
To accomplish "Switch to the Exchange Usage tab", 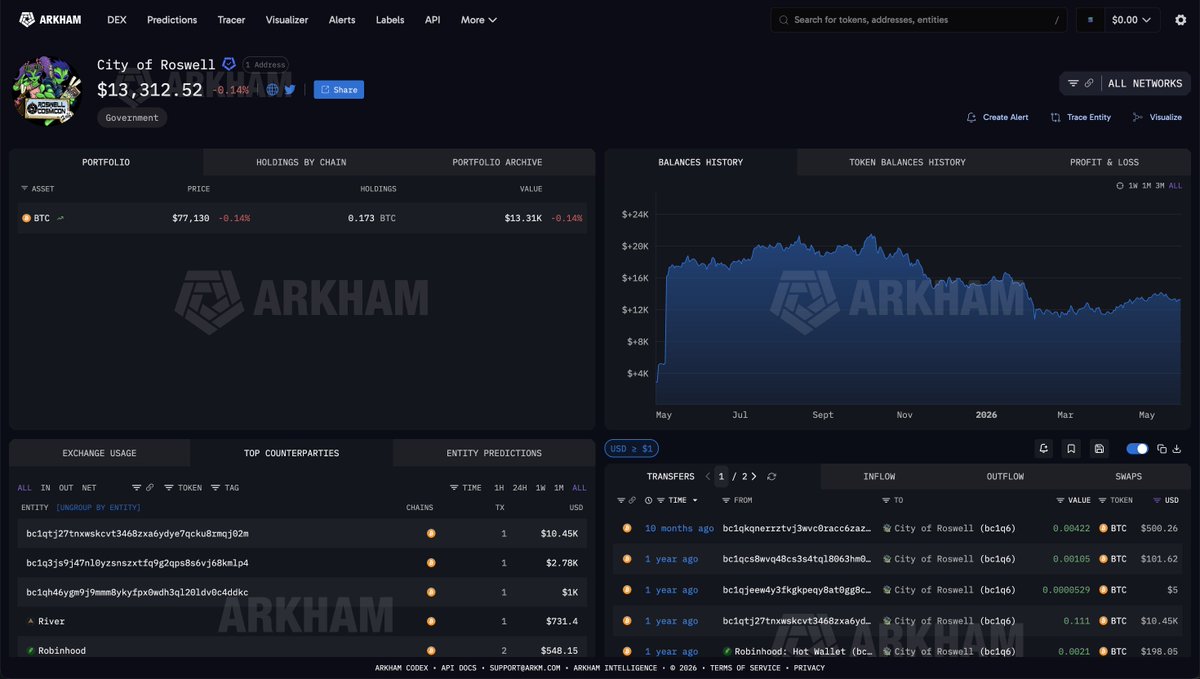I will 99,453.
